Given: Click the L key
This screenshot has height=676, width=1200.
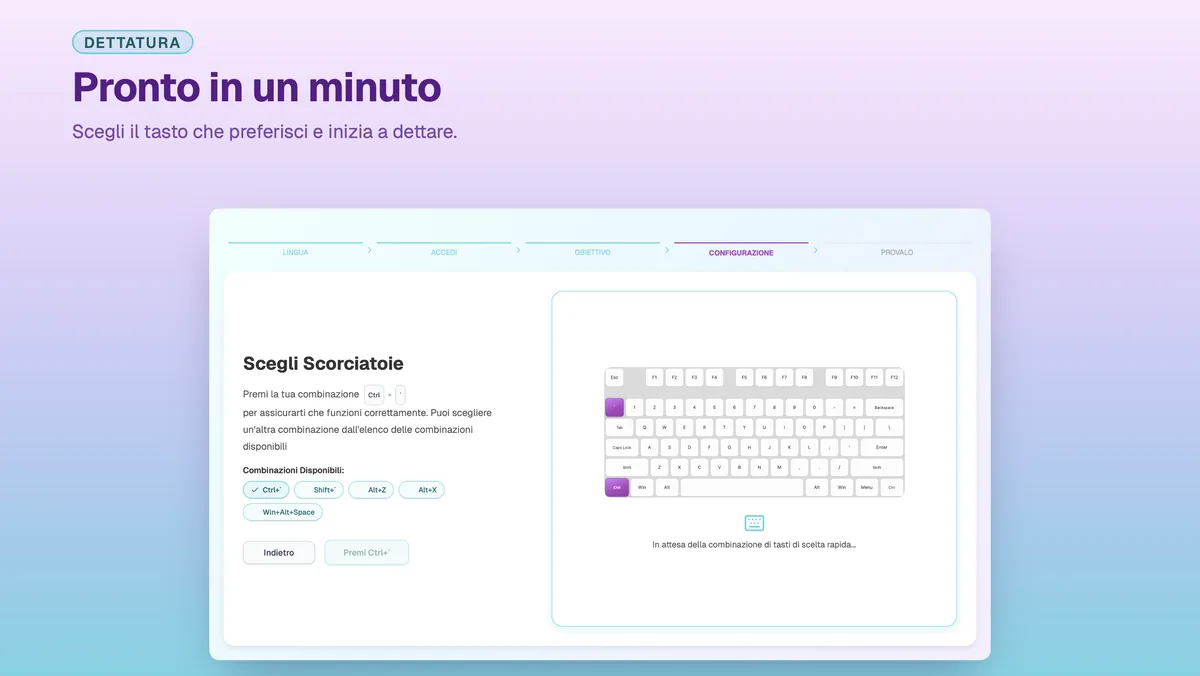Looking at the screenshot, I should (809, 447).
